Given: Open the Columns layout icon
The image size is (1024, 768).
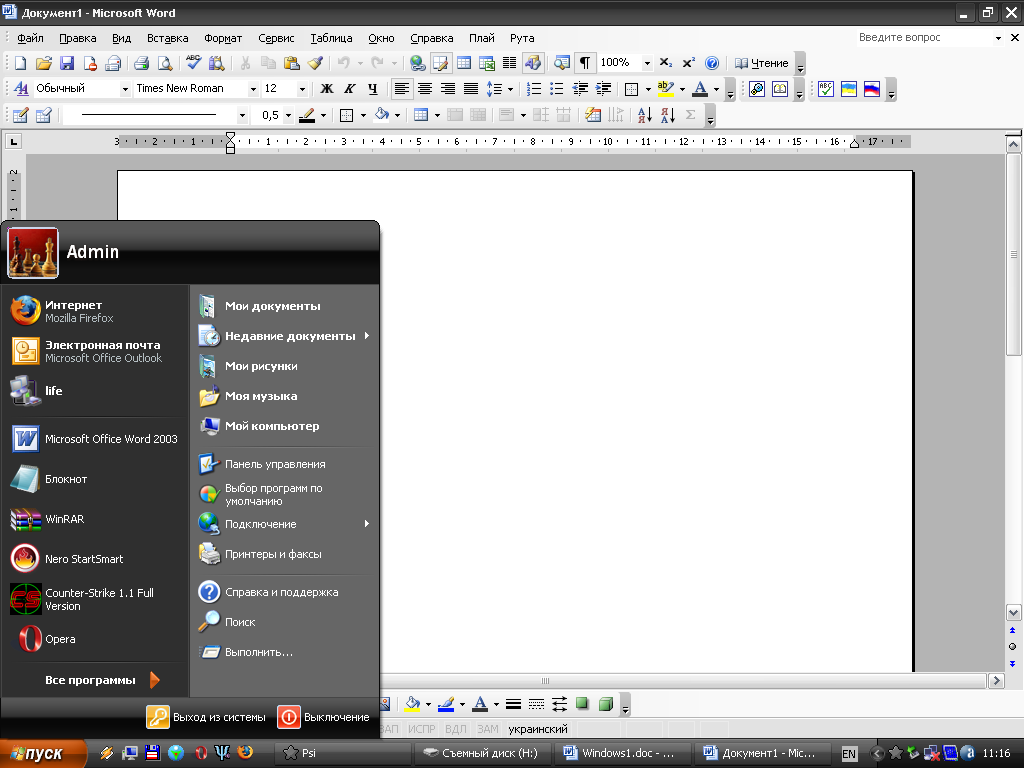Looking at the screenshot, I should point(509,63).
